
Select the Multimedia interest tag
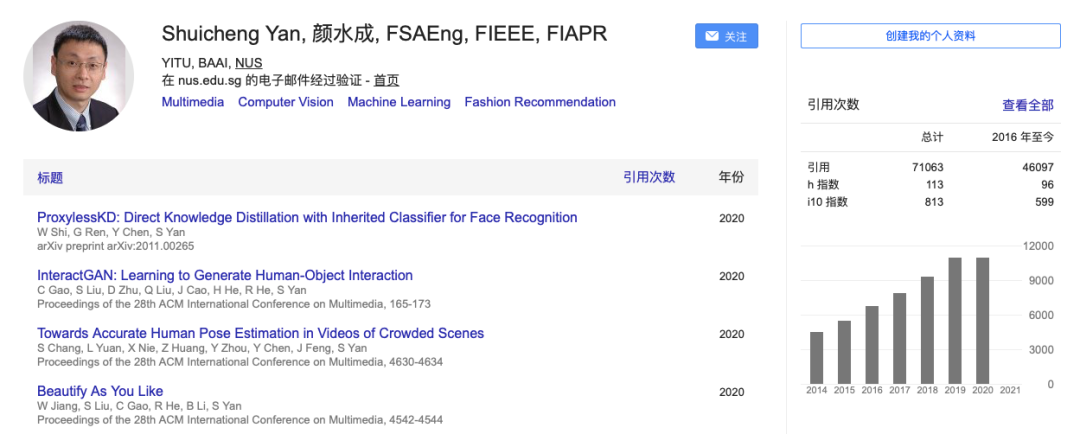(192, 102)
